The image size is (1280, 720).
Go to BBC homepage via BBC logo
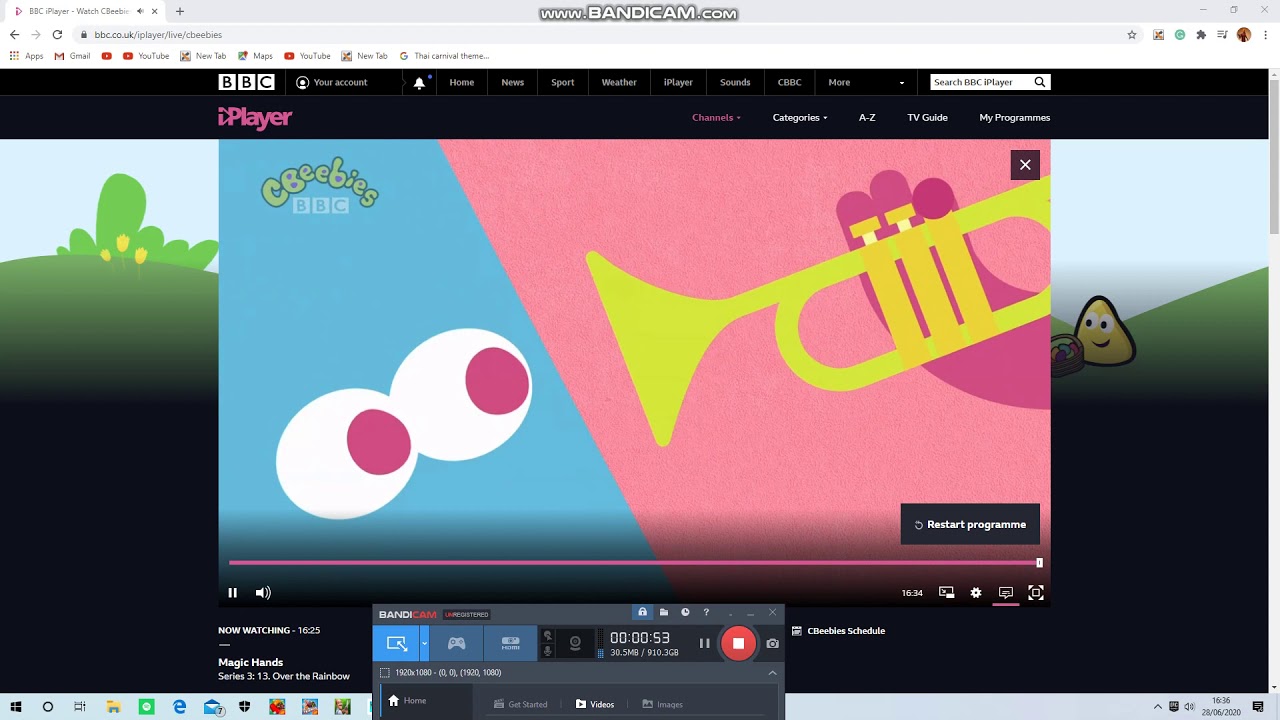point(246,82)
